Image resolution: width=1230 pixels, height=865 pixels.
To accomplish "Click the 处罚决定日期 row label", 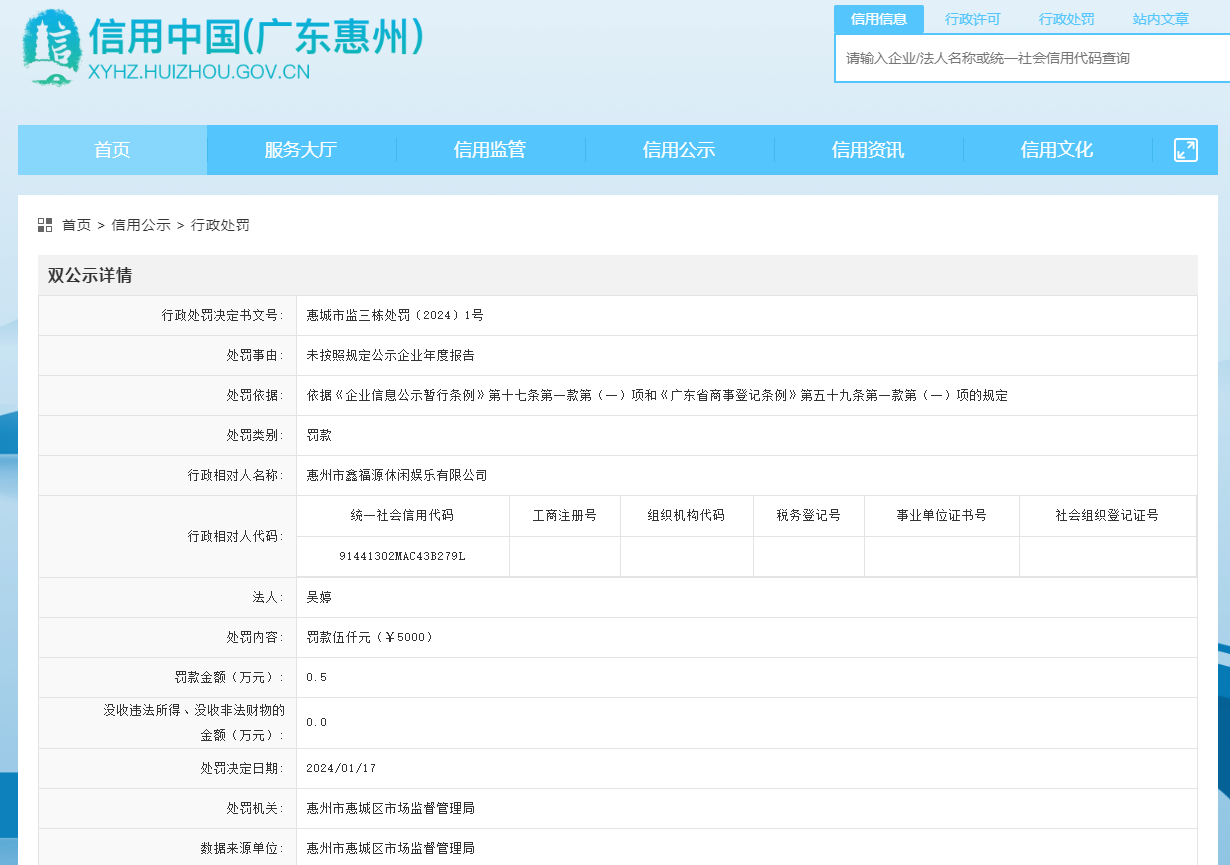I will coord(243,768).
